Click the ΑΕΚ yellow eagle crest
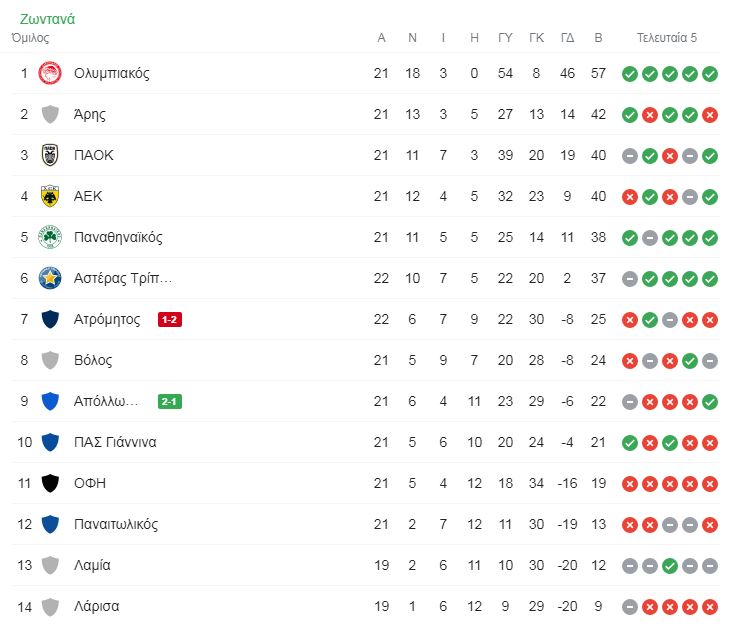This screenshot has height=637, width=740. pyautogui.click(x=50, y=196)
